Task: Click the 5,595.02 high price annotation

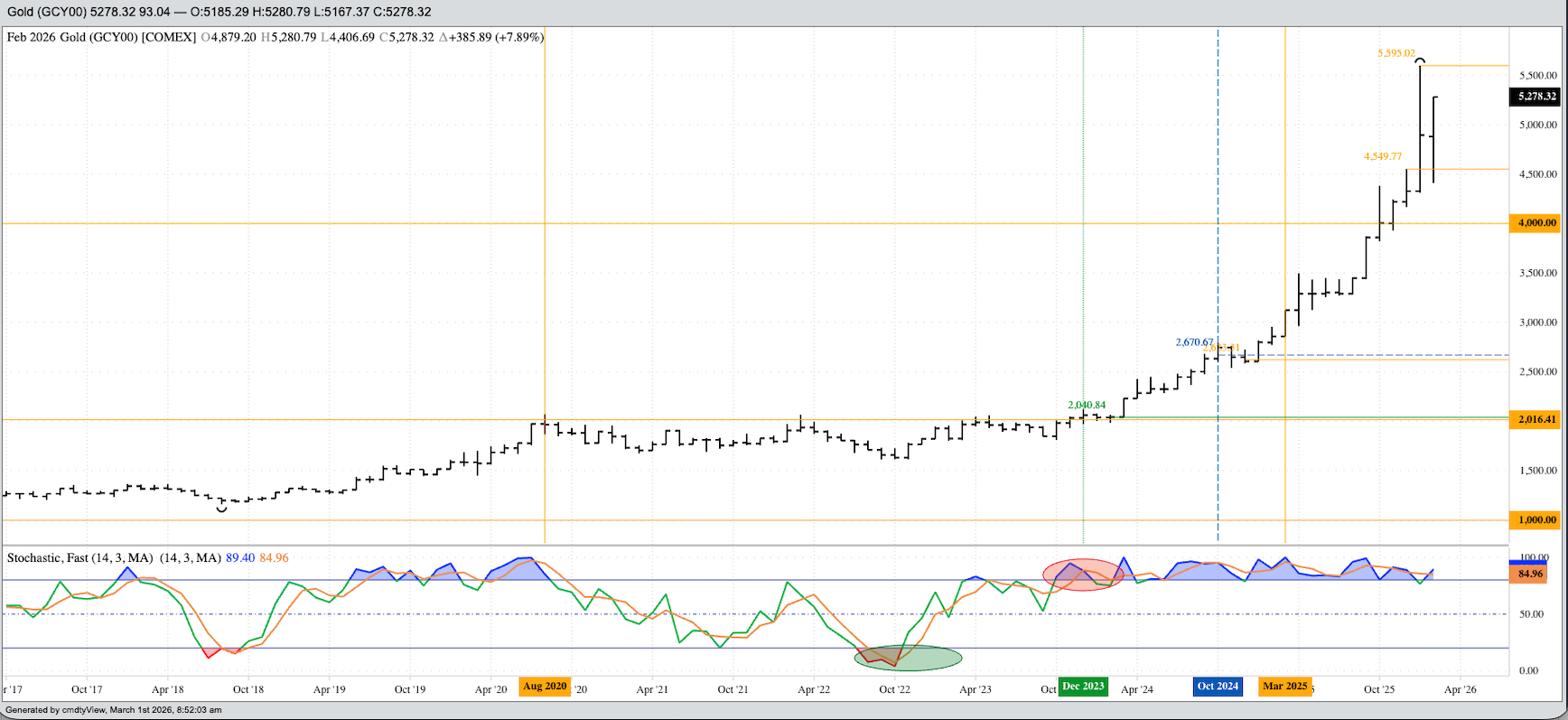Action: (x=1395, y=53)
